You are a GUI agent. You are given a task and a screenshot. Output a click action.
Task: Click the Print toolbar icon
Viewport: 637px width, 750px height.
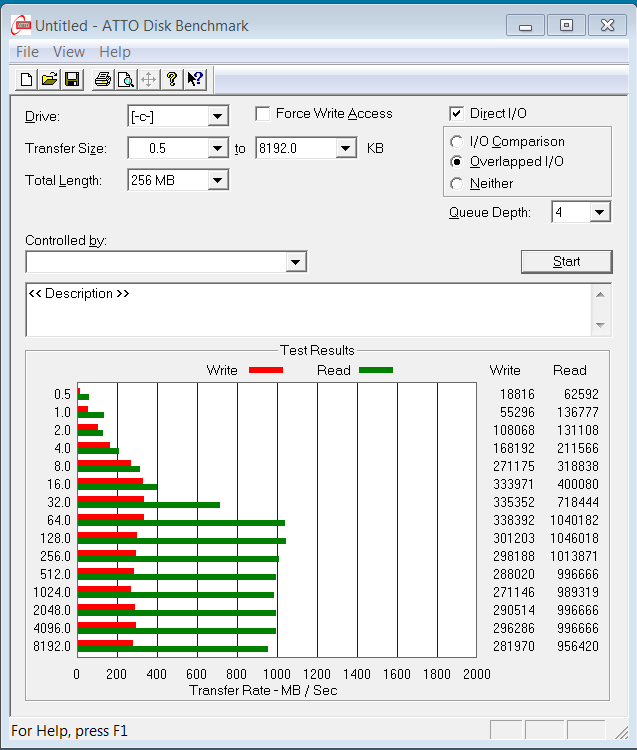pyautogui.click(x=103, y=79)
